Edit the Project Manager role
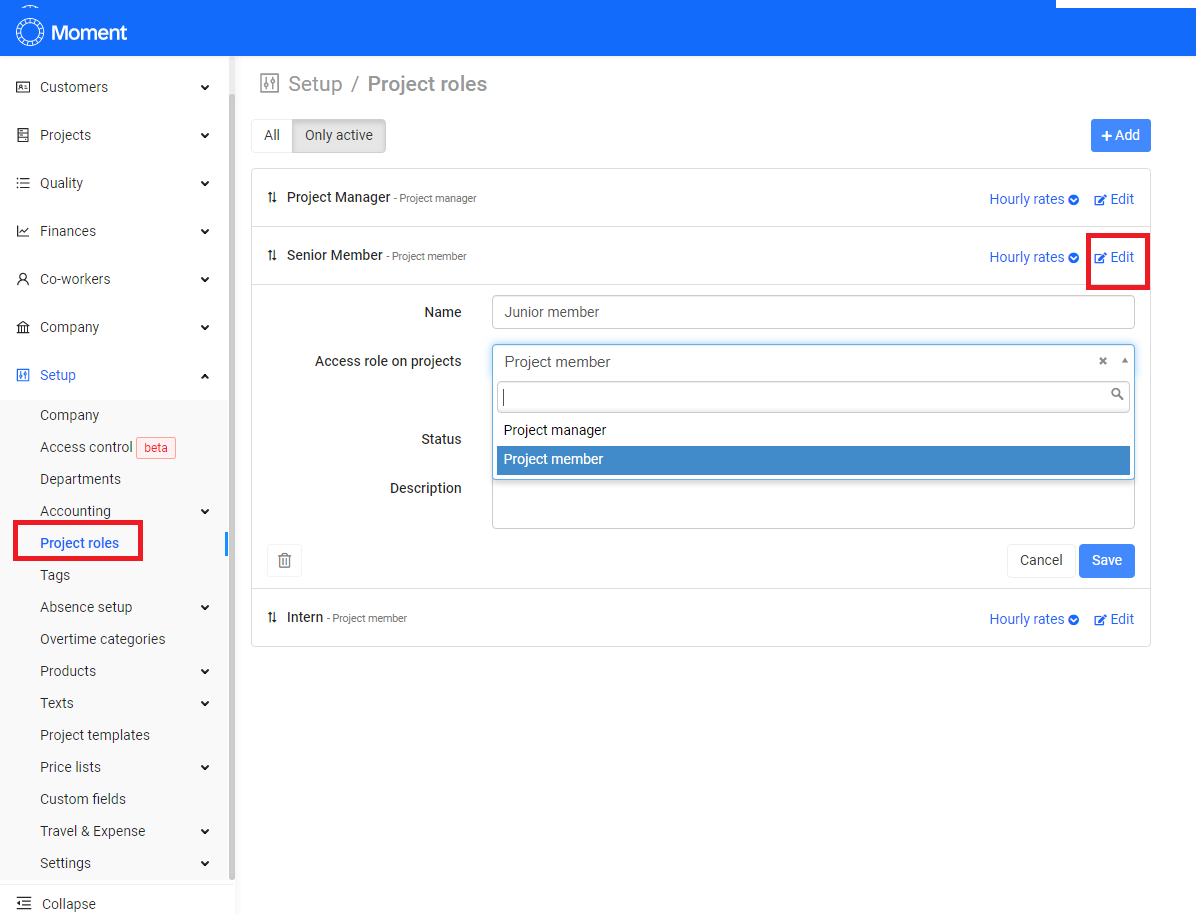Viewport: 1196px width, 914px height. pyautogui.click(x=1114, y=199)
